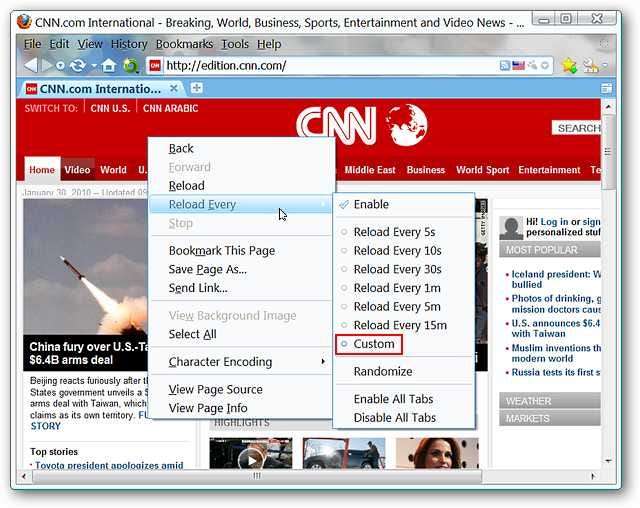The height and width of the screenshot is (508, 640).
Task: Select Reload Every 5s option
Action: [x=404, y=232]
